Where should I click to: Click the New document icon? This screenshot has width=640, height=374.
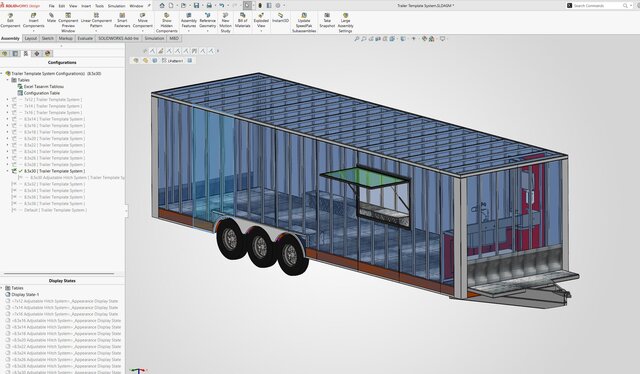[x=171, y=6]
